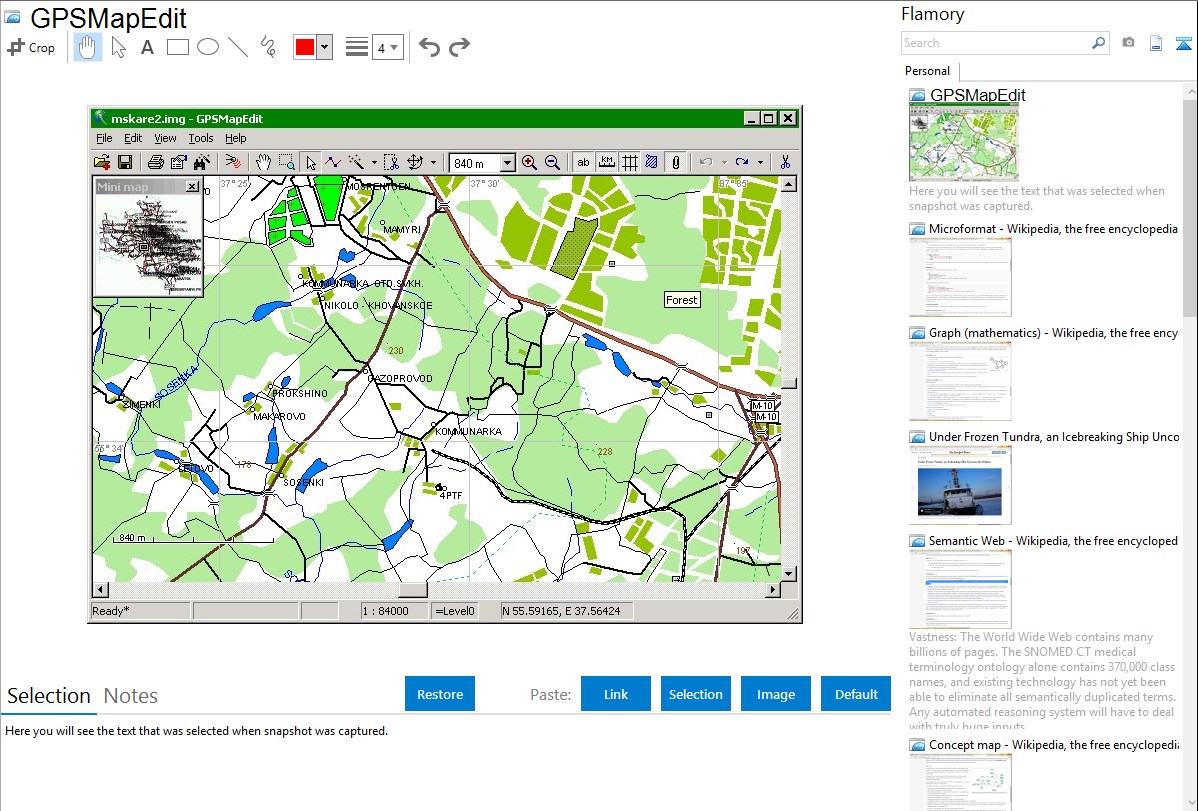Choose the rectangle shape tool
This screenshot has height=811, width=1198.
coord(177,47)
